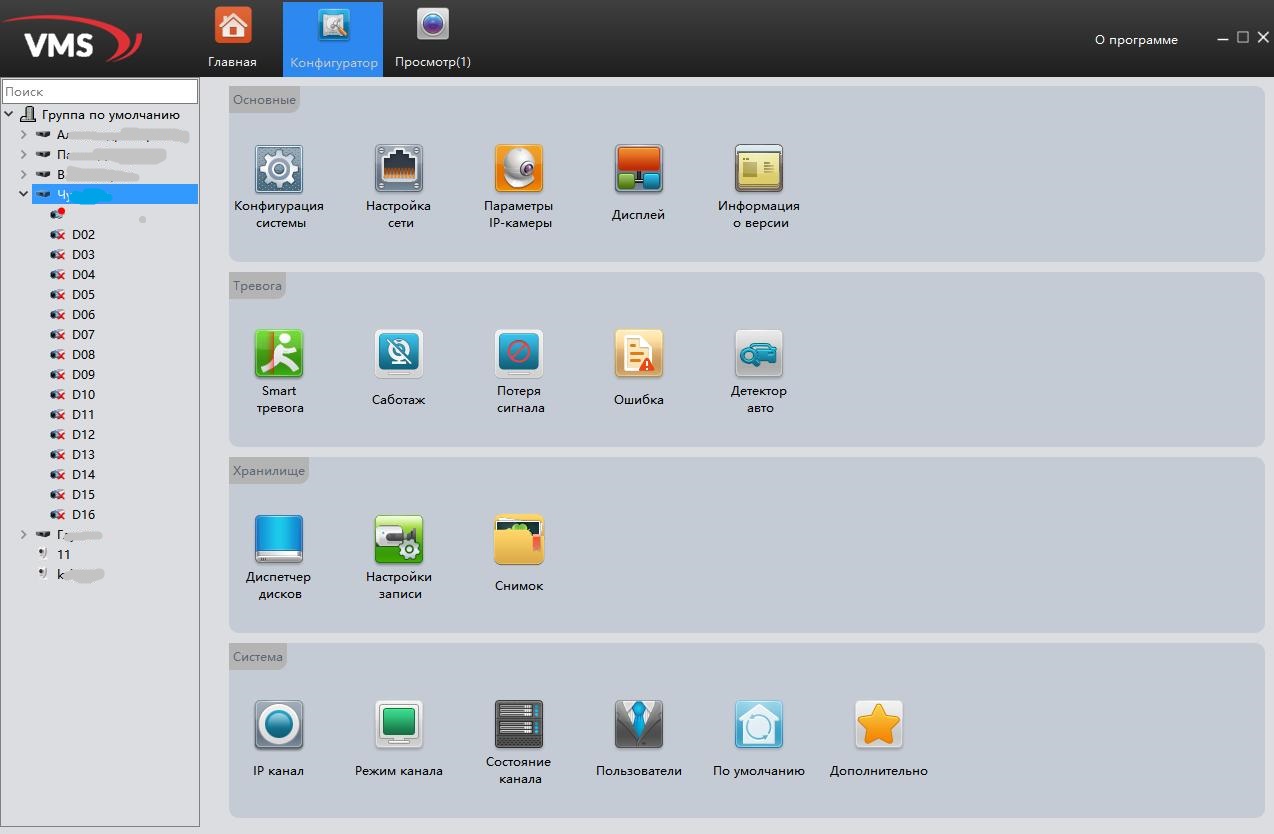The image size is (1274, 834).
Task: Click the Дополнительно star icon
Action: (x=878, y=725)
